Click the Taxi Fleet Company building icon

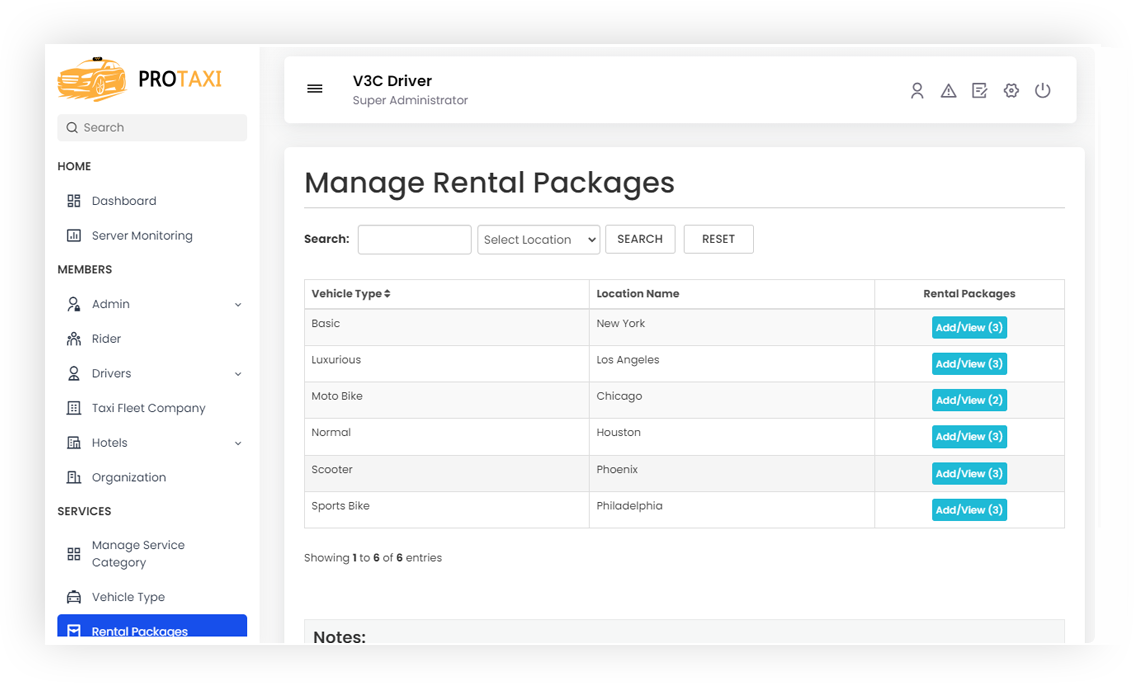(x=72, y=407)
